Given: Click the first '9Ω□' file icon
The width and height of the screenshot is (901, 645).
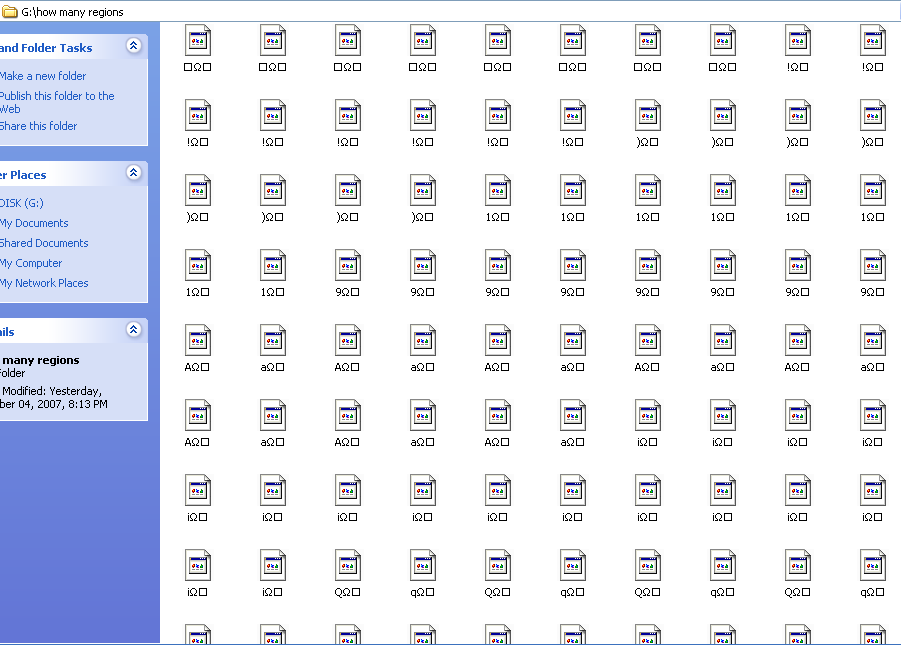Looking at the screenshot, I should 347,266.
